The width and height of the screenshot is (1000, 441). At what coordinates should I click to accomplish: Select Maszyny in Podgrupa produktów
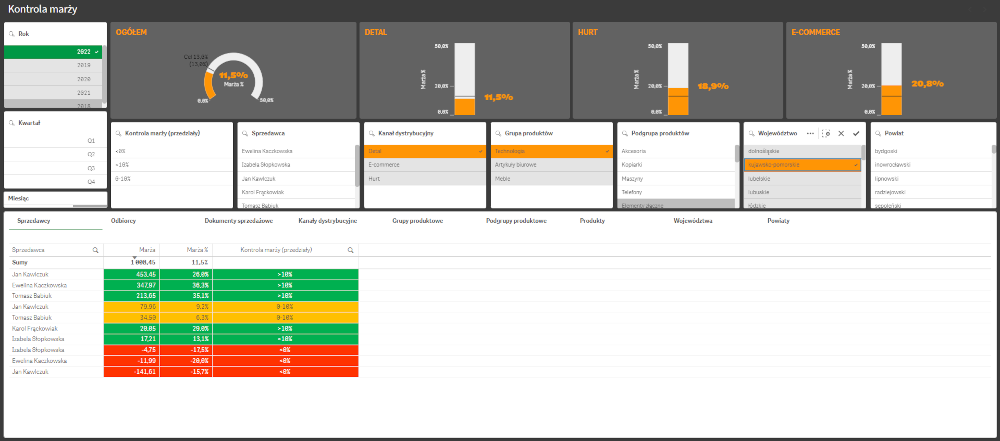676,179
